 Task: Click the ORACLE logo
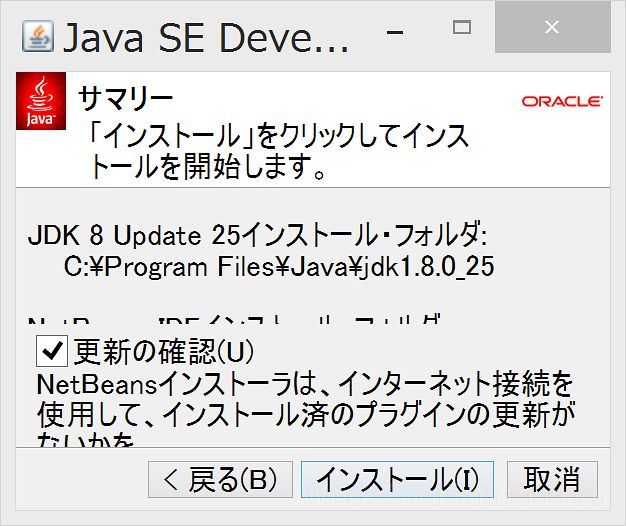[562, 101]
